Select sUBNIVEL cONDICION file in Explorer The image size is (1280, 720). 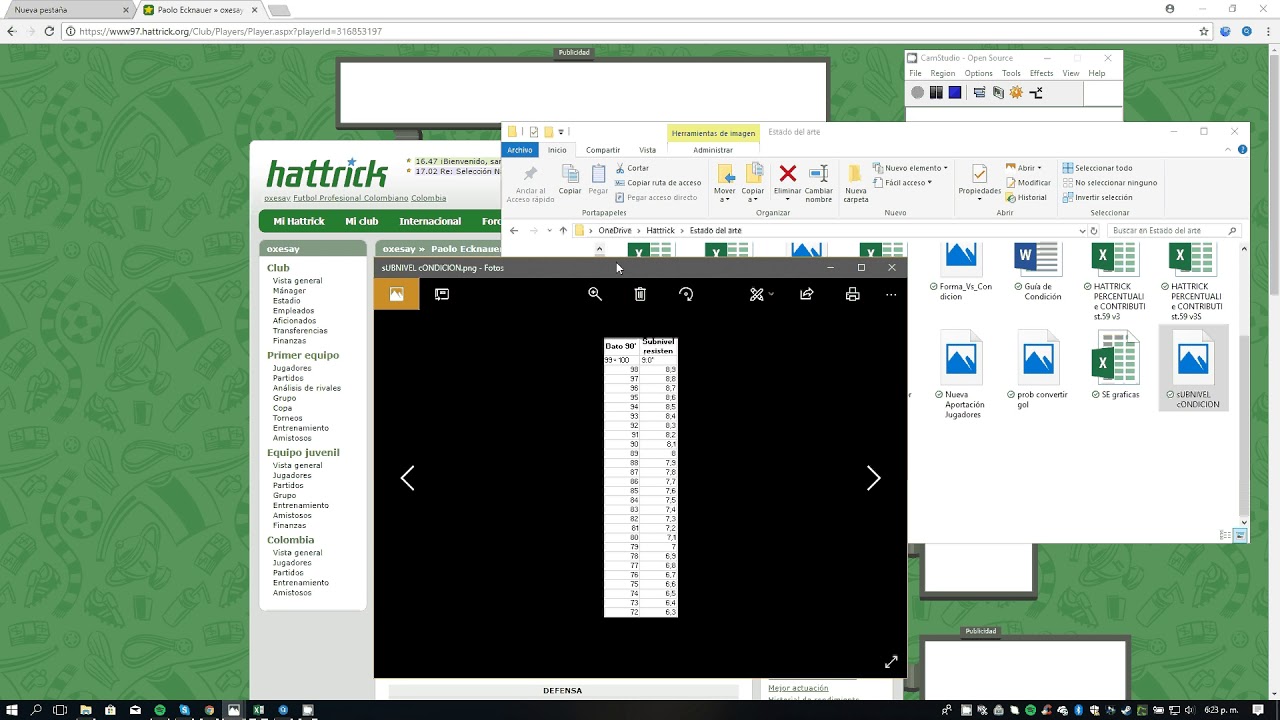pos(1193,369)
